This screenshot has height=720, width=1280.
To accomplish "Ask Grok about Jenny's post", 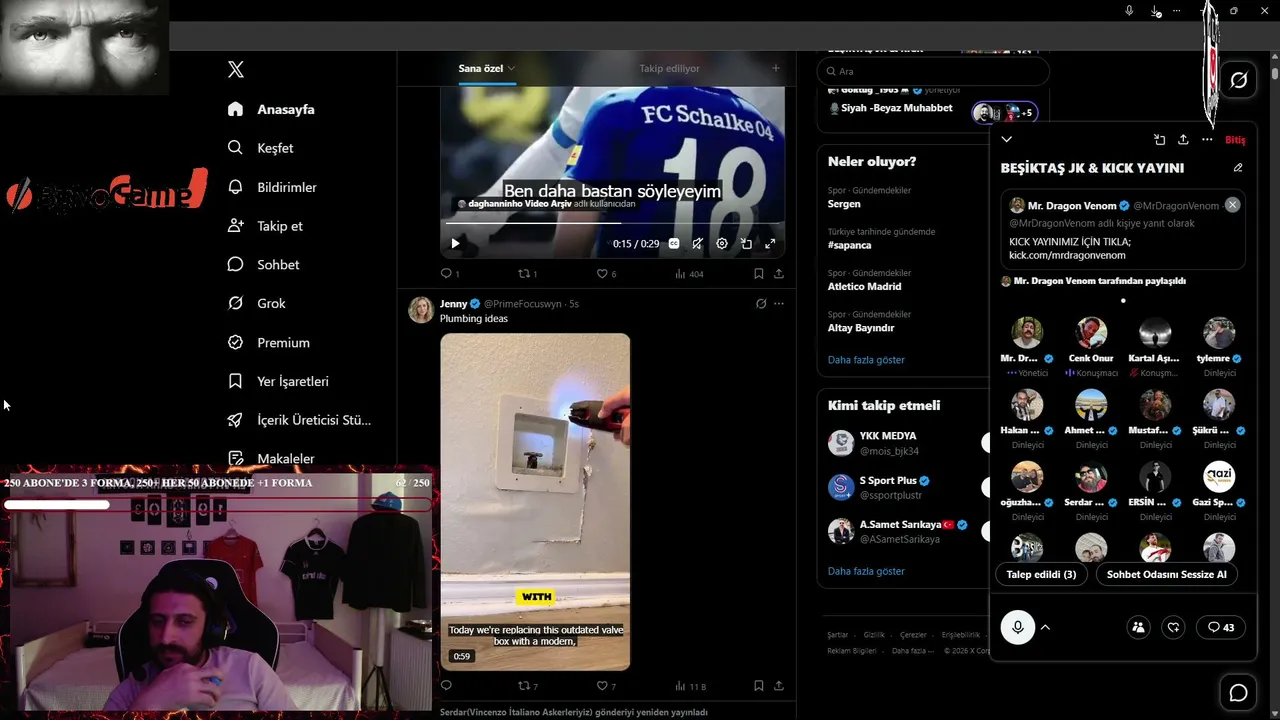I will coord(761,304).
